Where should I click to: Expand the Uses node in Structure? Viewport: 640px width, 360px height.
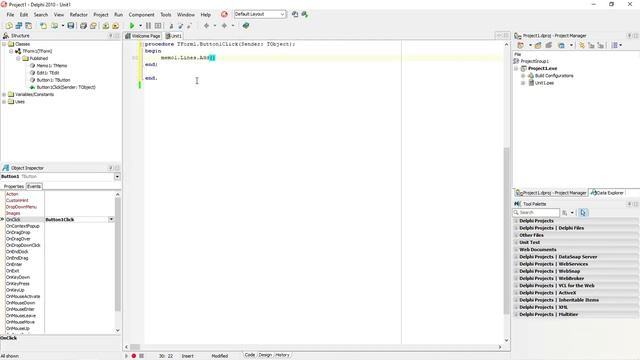pyautogui.click(x=4, y=102)
